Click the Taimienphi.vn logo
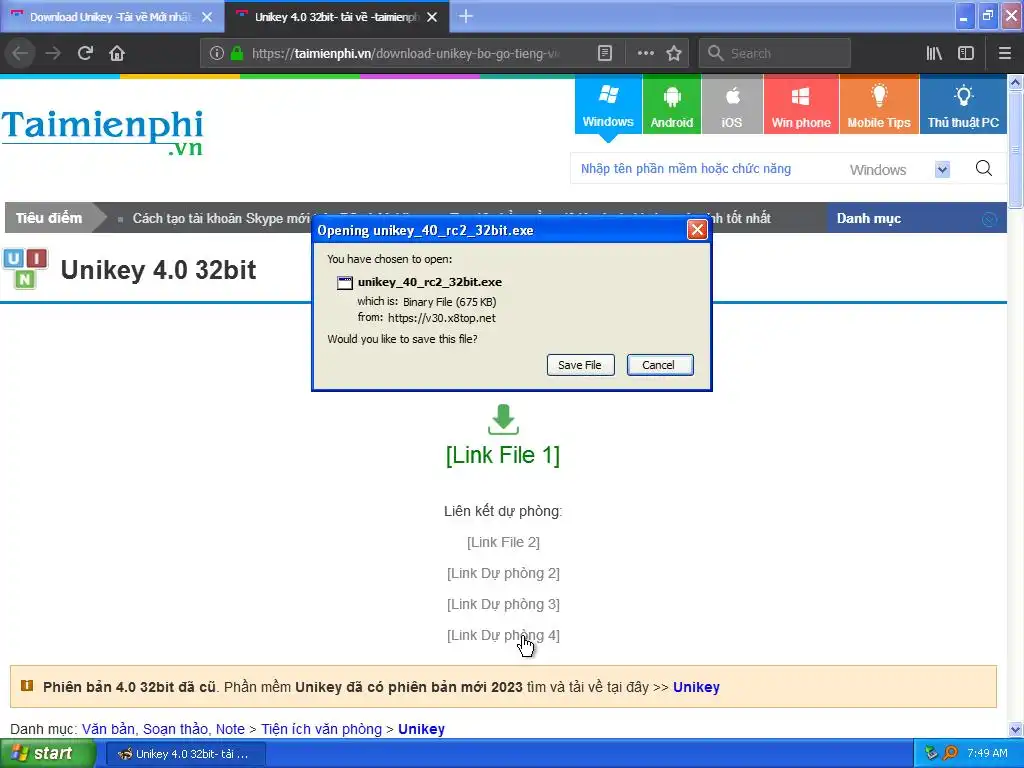The width and height of the screenshot is (1024, 768). (103, 133)
